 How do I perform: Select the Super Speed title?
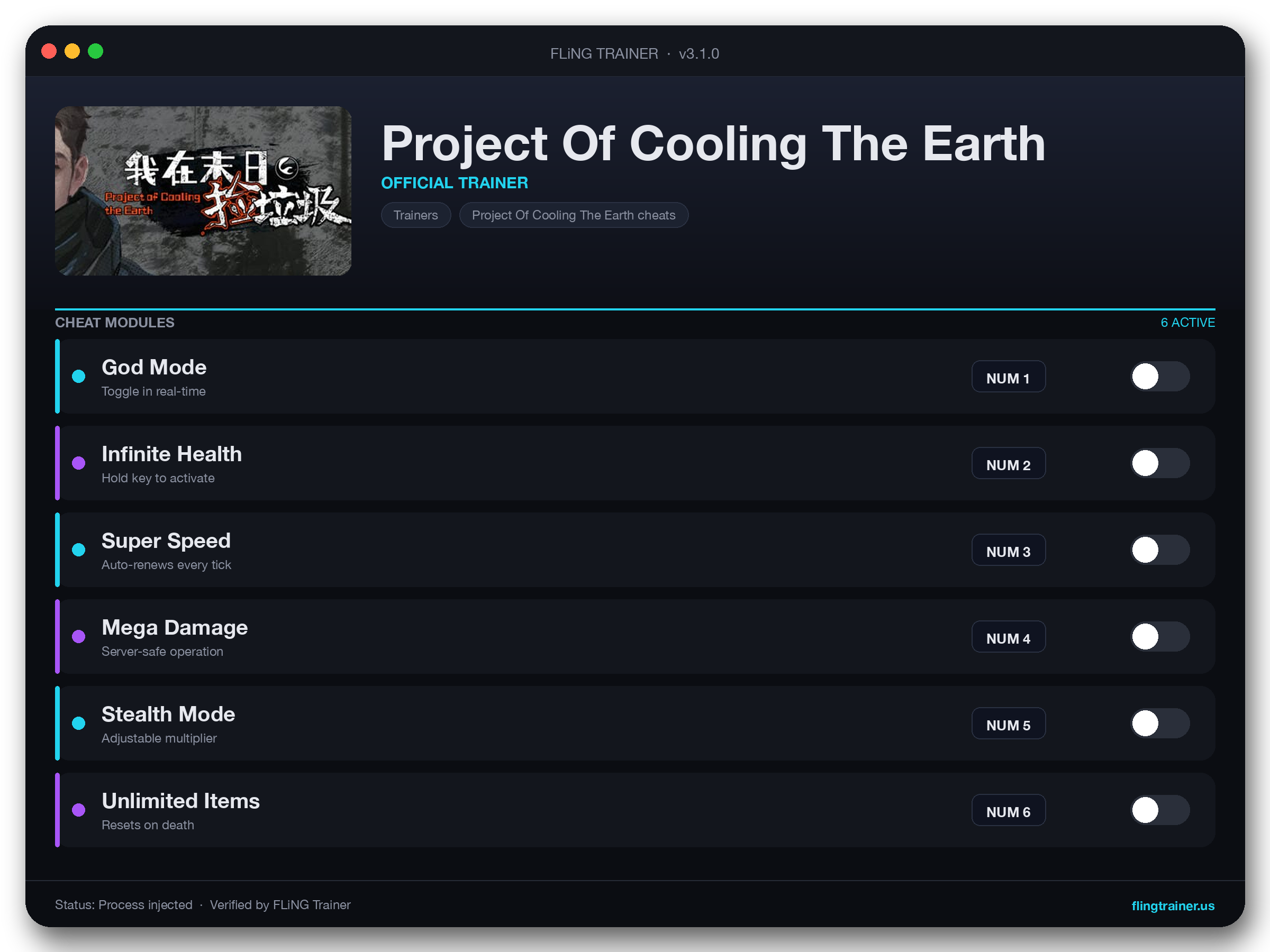click(x=166, y=541)
